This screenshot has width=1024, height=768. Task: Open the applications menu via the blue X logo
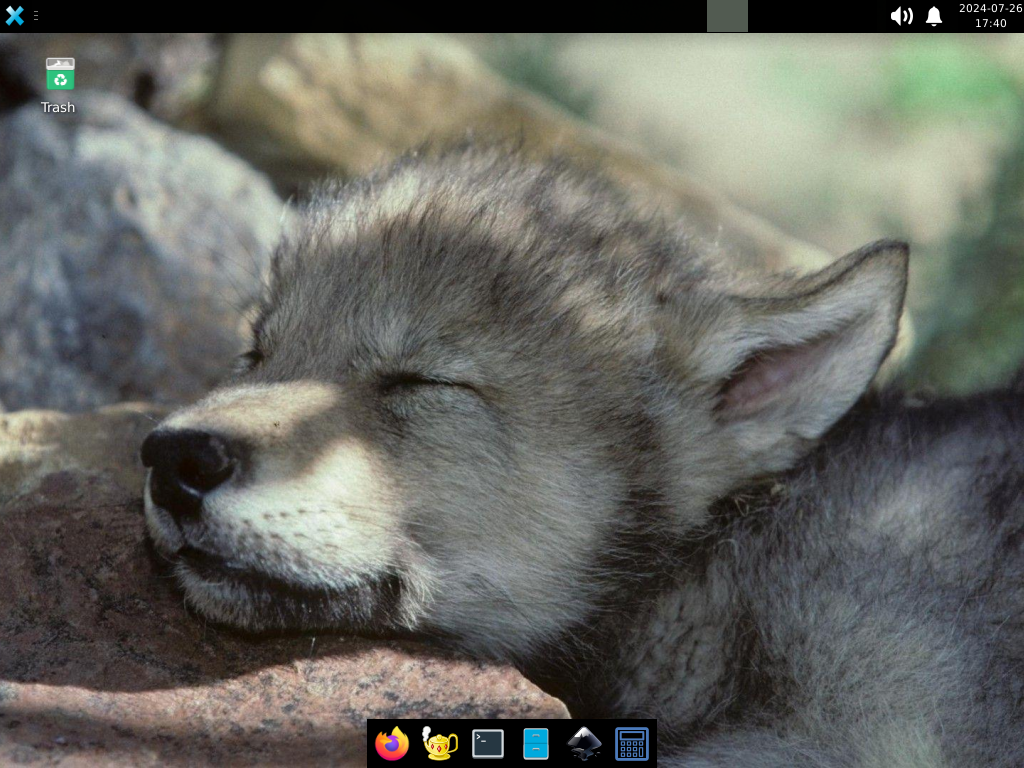(x=13, y=15)
